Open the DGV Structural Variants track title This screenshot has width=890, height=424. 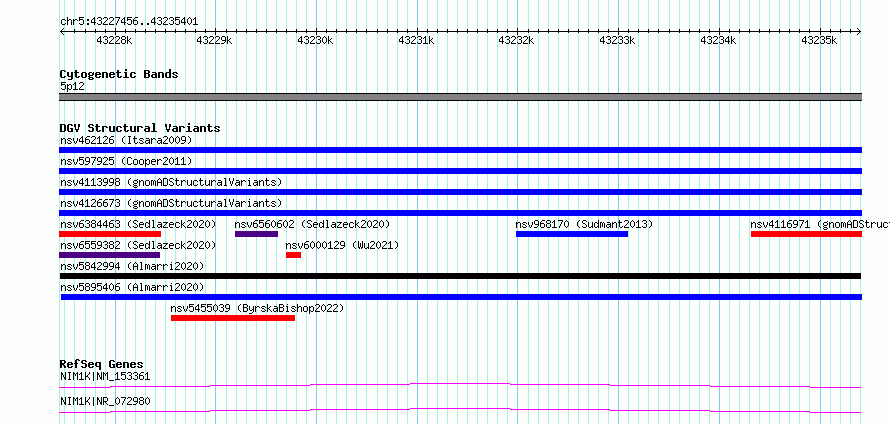[x=140, y=128]
